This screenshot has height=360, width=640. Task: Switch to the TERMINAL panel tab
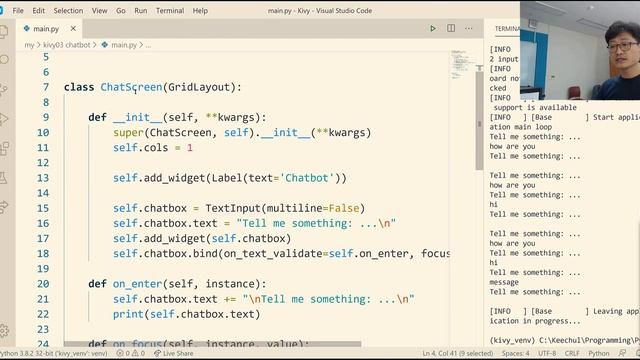(x=507, y=29)
